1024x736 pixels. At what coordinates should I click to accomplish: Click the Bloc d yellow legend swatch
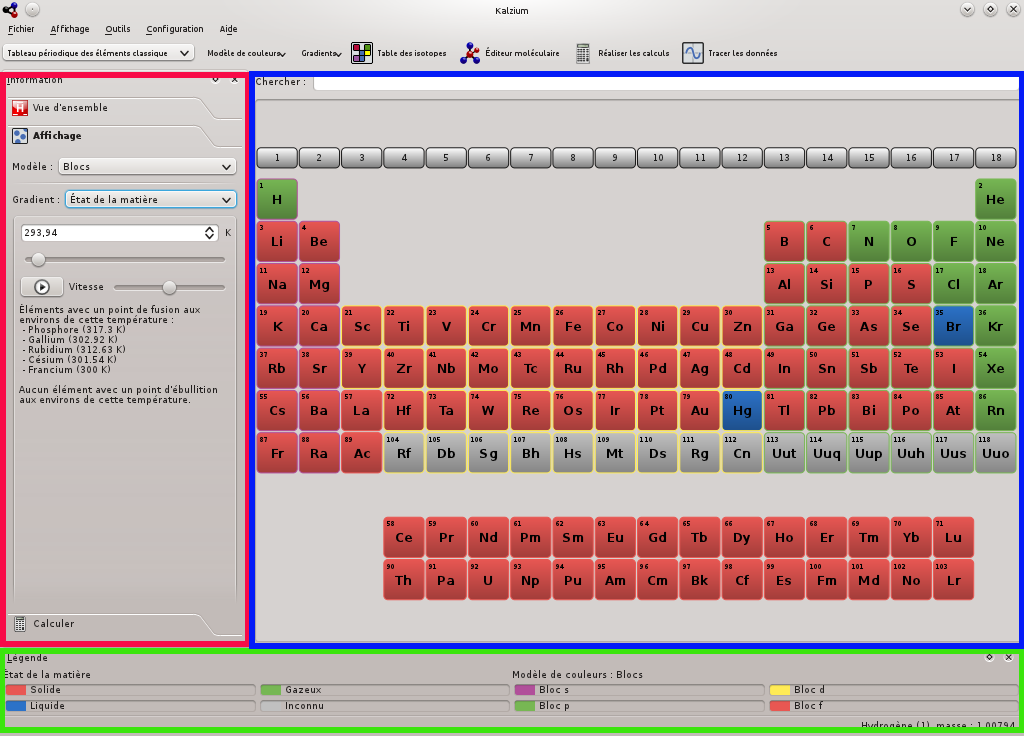click(779, 690)
